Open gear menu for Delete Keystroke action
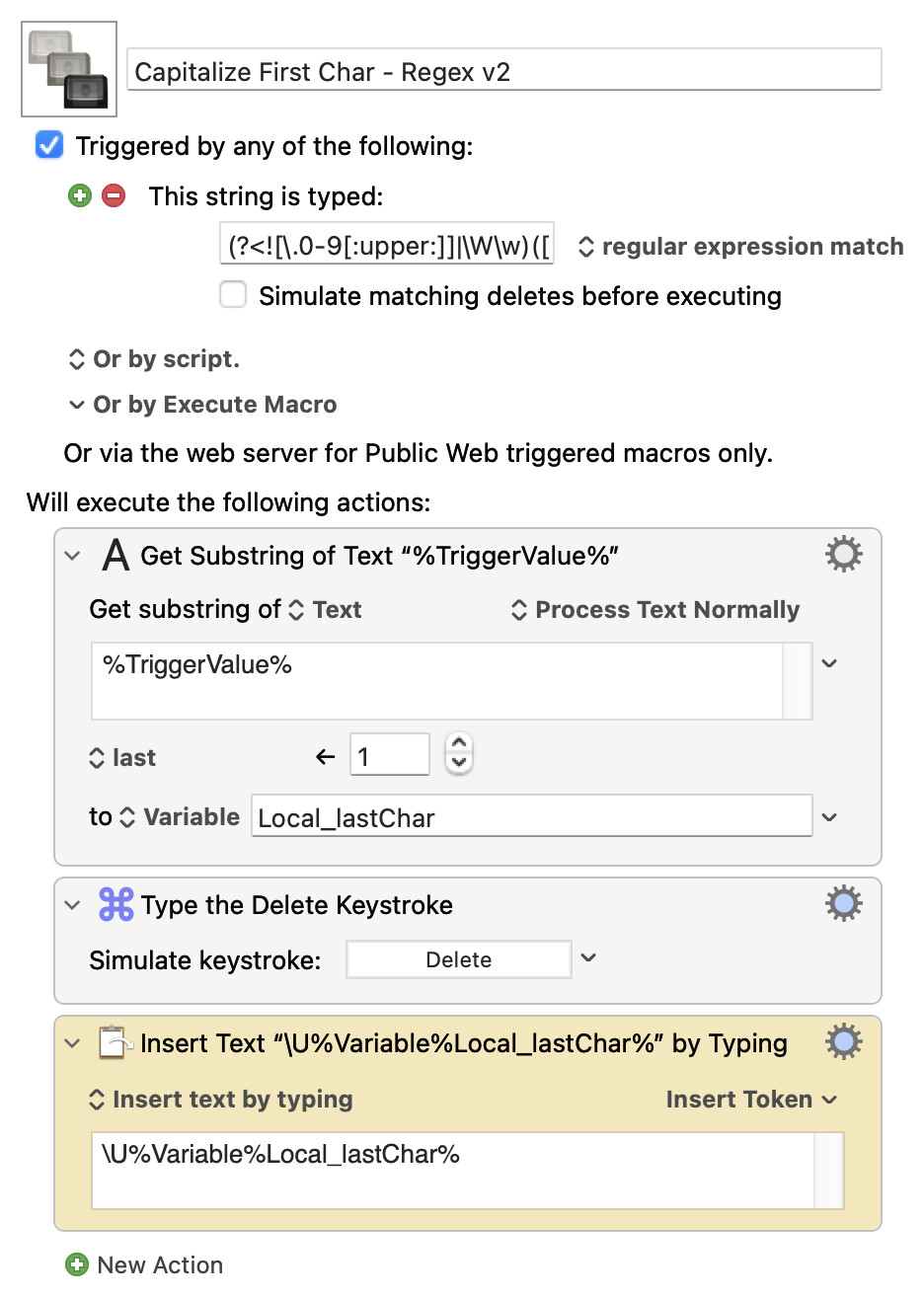Viewport: 924px width, 1297px height. click(x=843, y=904)
